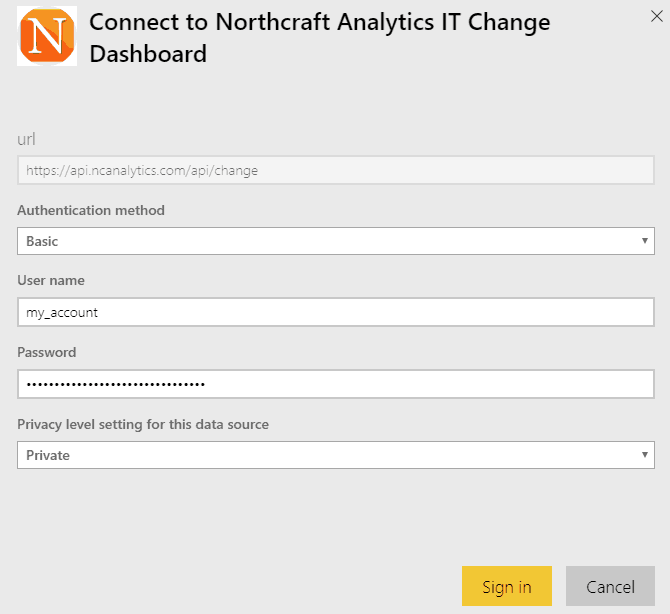
Task: Click the Password label
Action: 46,352
